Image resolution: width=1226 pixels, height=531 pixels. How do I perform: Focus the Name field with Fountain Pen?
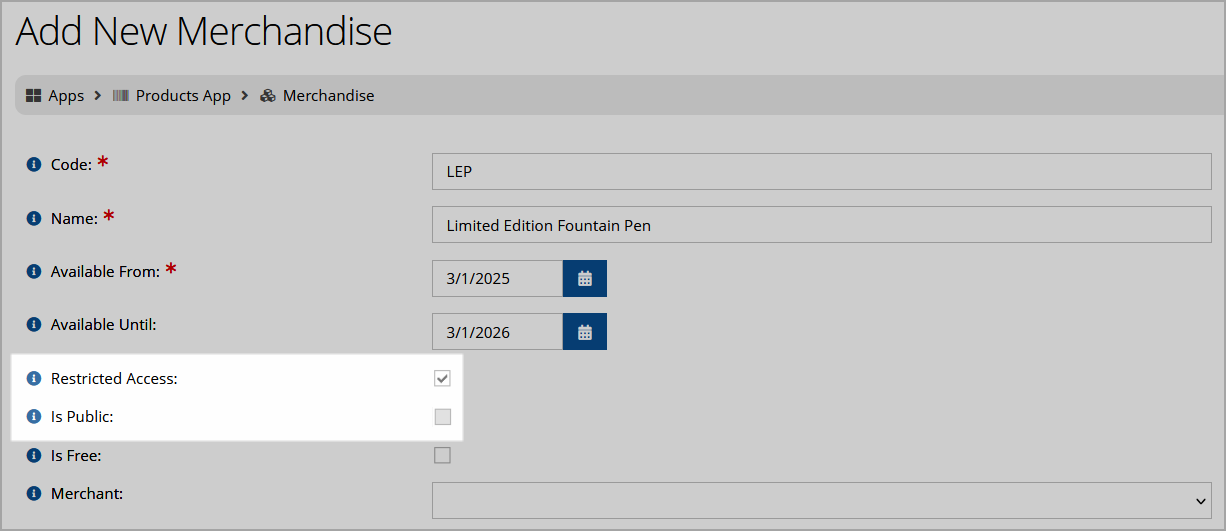pyautogui.click(x=822, y=225)
